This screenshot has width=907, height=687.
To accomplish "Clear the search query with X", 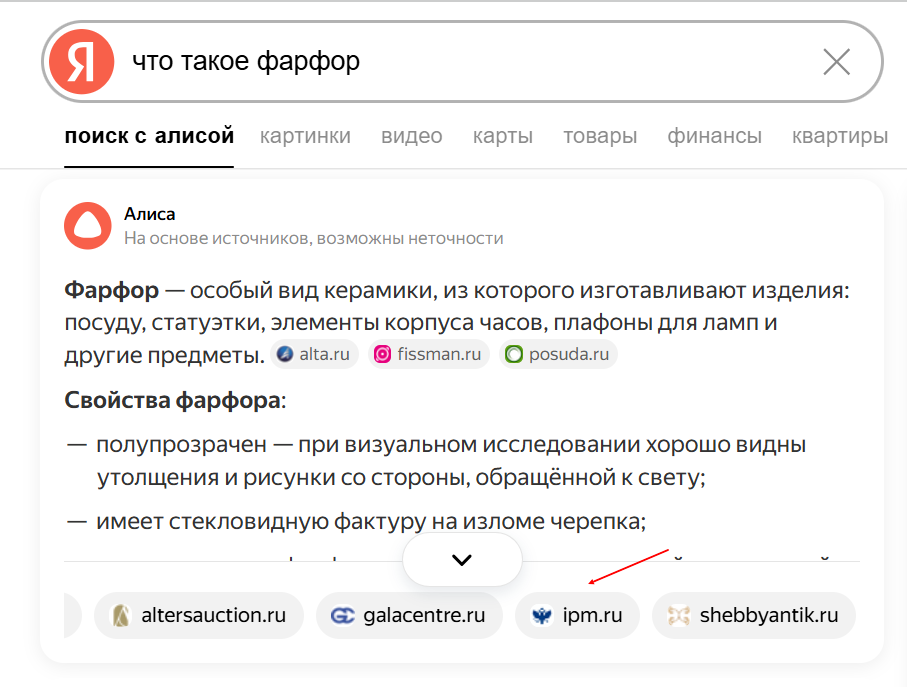I will pyautogui.click(x=836, y=62).
